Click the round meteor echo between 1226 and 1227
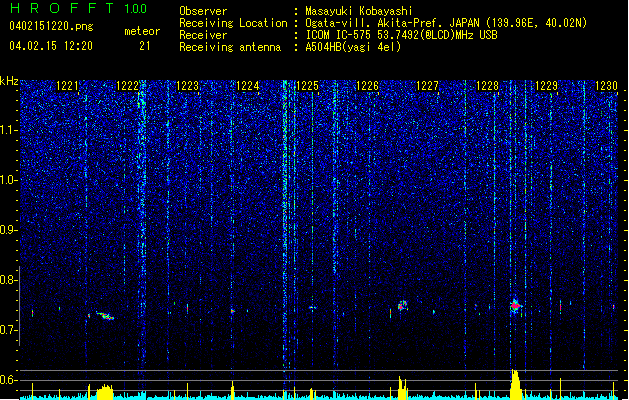This screenshot has height=400, width=629. tap(402, 306)
